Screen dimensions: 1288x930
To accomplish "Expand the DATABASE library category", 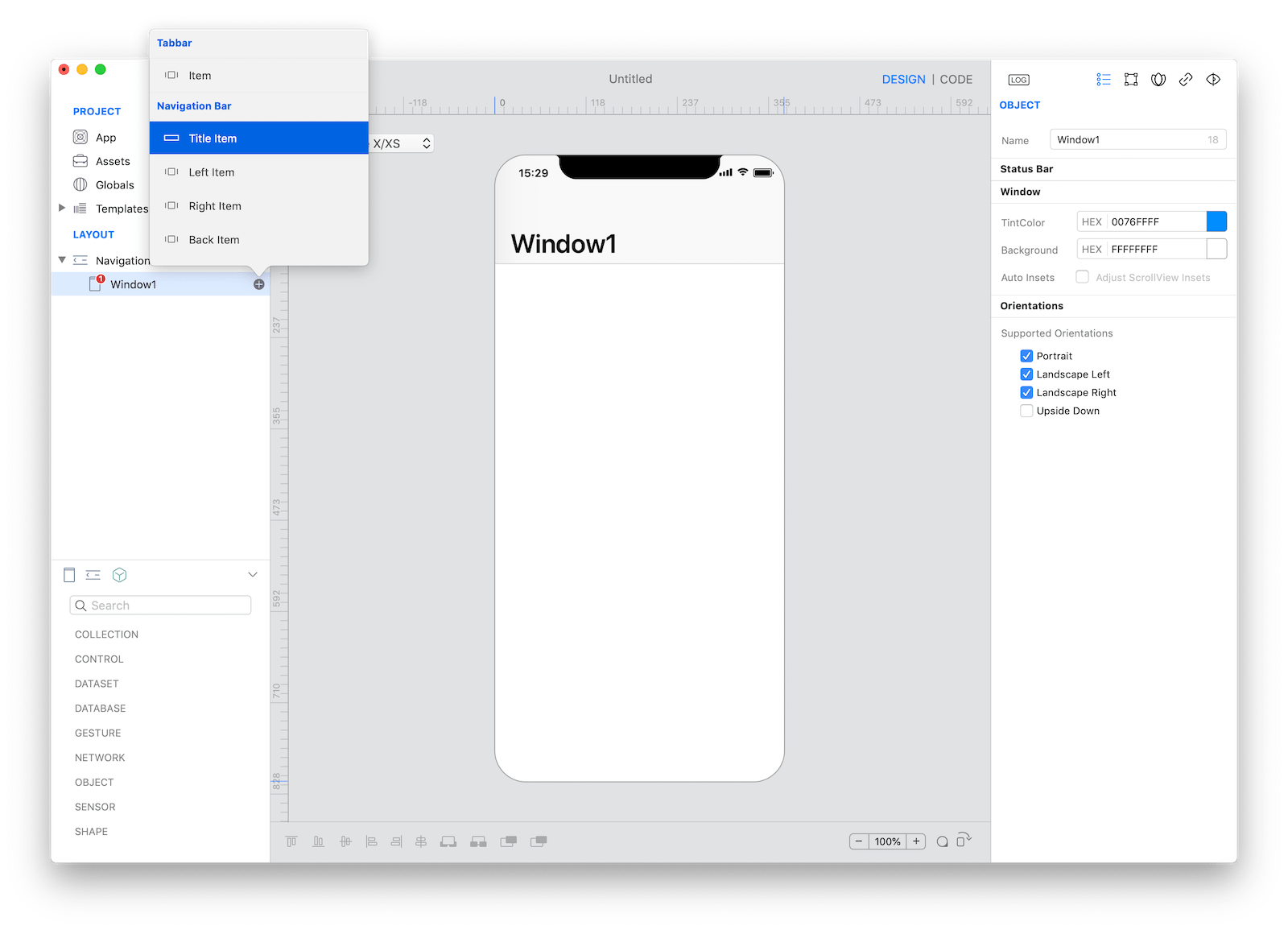I will coord(100,709).
